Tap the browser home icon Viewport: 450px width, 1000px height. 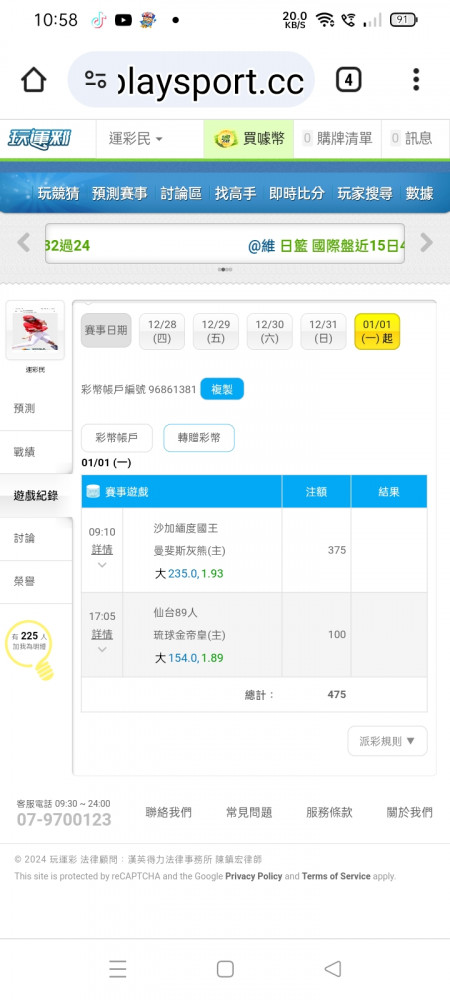(x=33, y=80)
